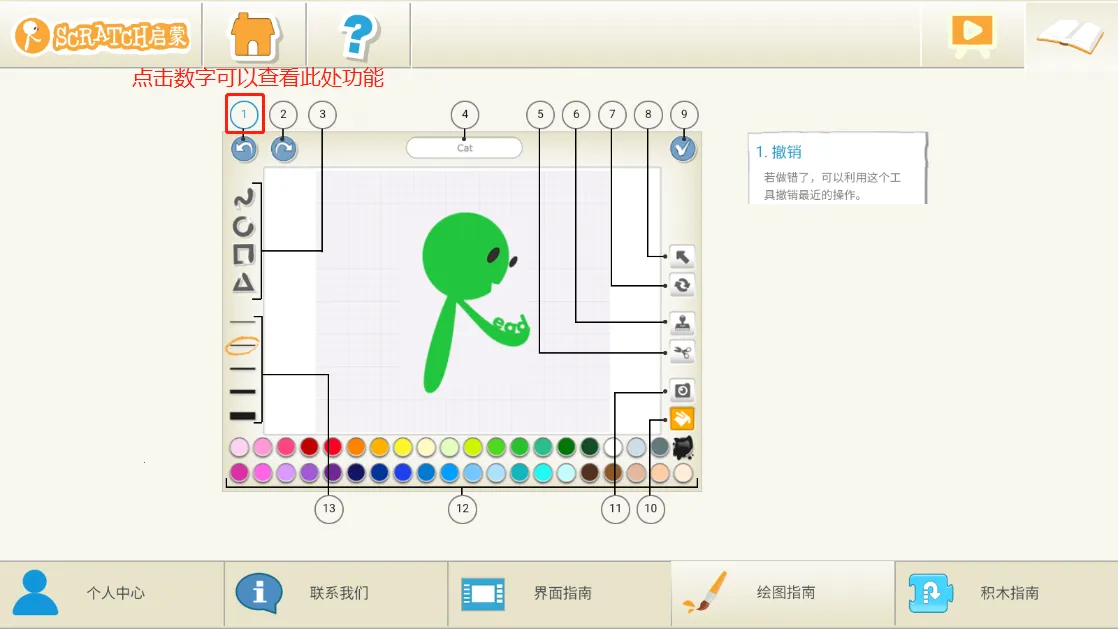Open help via the question mark icon

pyautogui.click(x=357, y=36)
